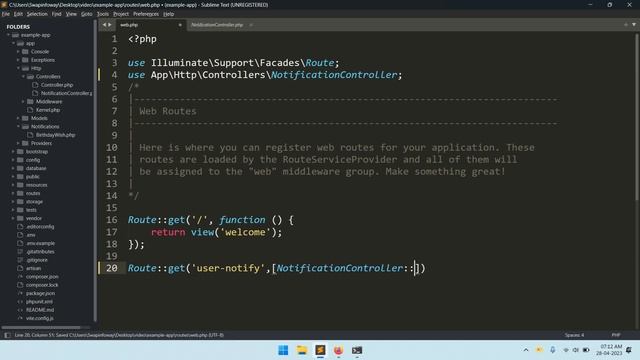Open the Help menu

(x=169, y=14)
